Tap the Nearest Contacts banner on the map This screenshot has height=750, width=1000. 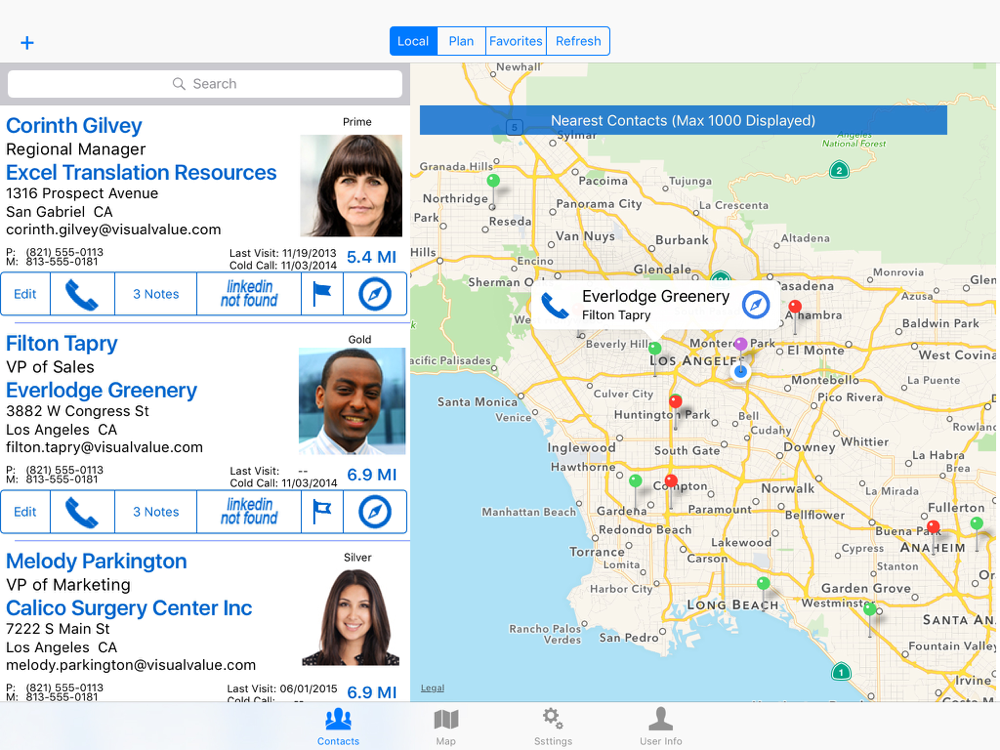click(683, 121)
